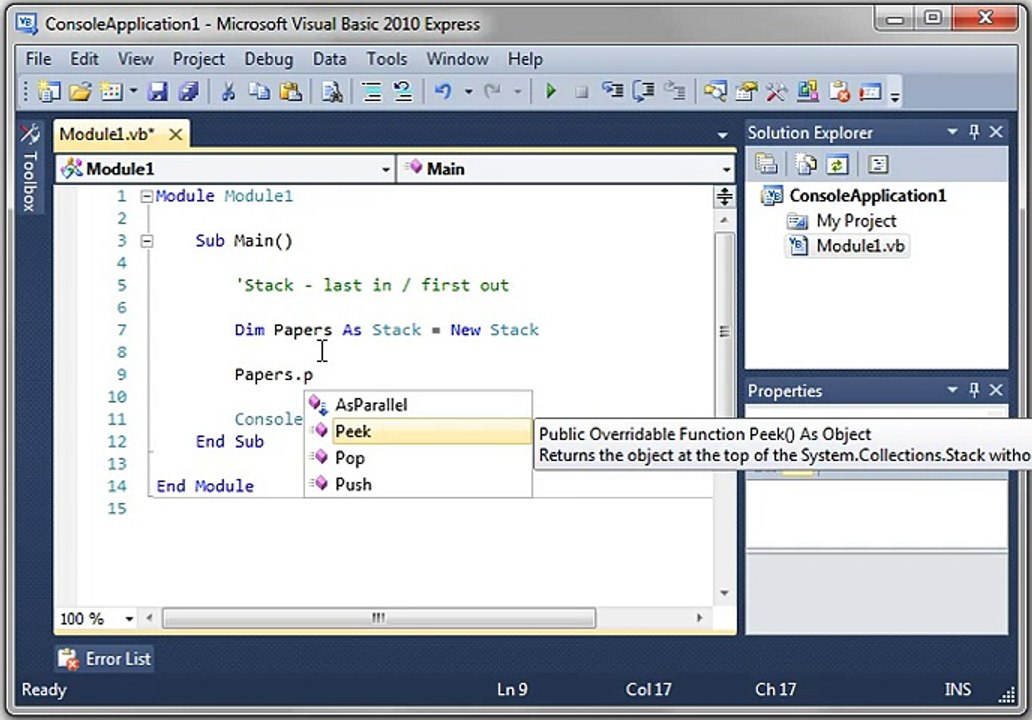Click the Save All toolbar icon
Screen dimensions: 1032x720
188,91
